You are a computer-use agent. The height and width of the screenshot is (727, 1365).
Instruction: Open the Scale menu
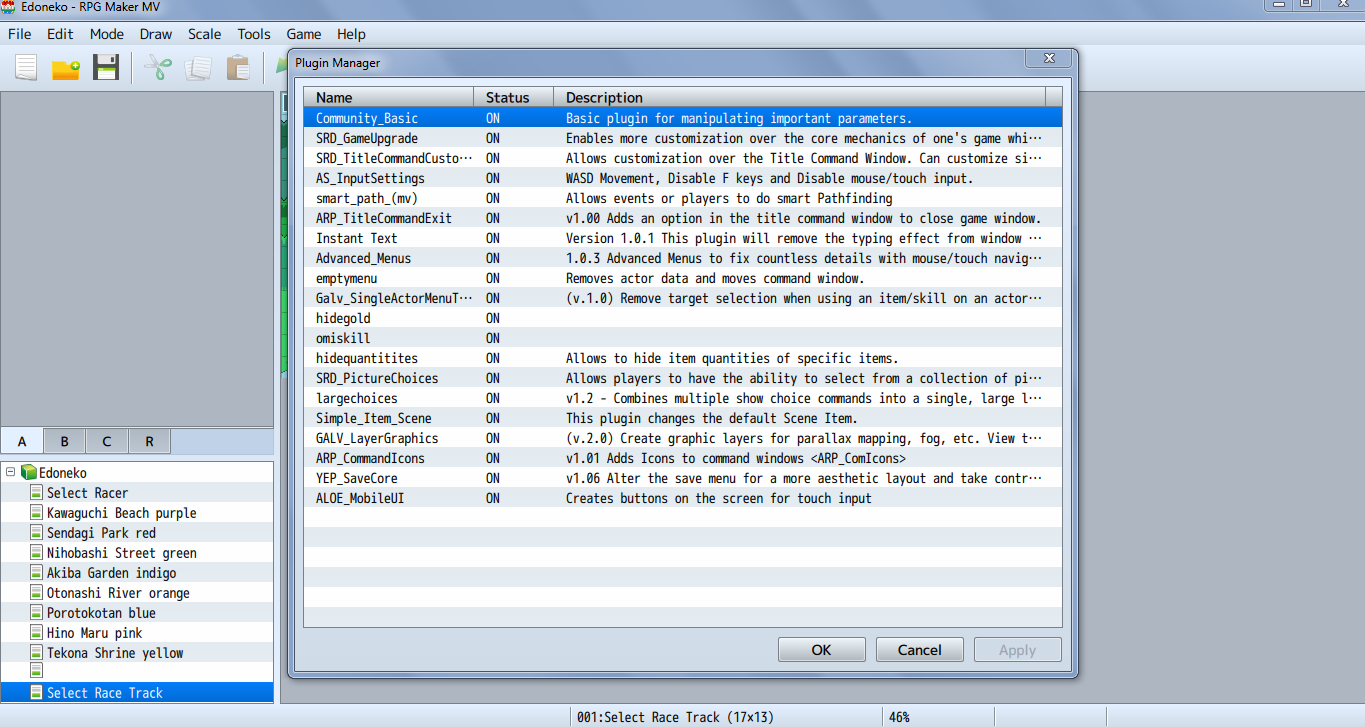205,34
